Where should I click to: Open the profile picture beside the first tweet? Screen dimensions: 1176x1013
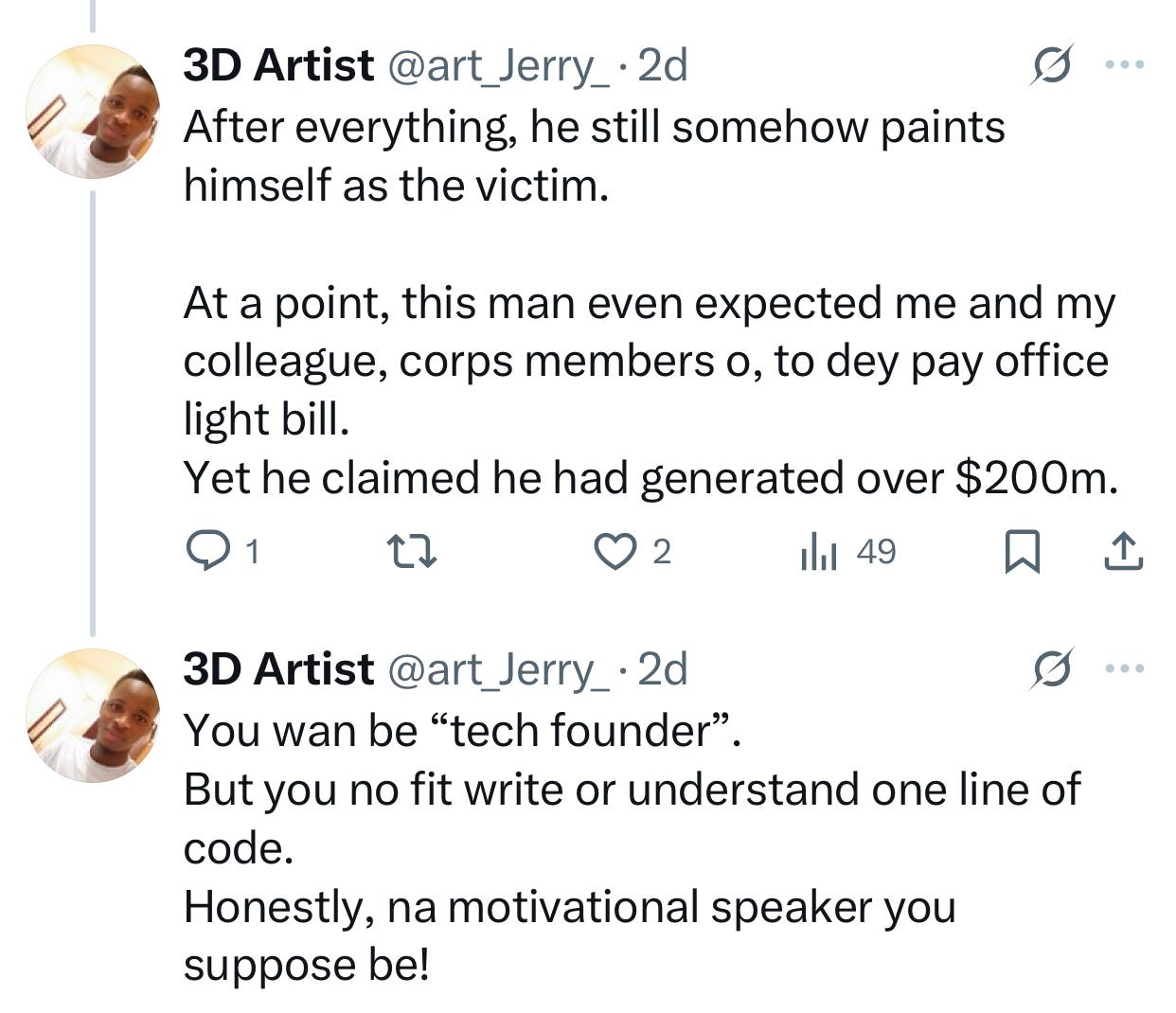tap(92, 111)
